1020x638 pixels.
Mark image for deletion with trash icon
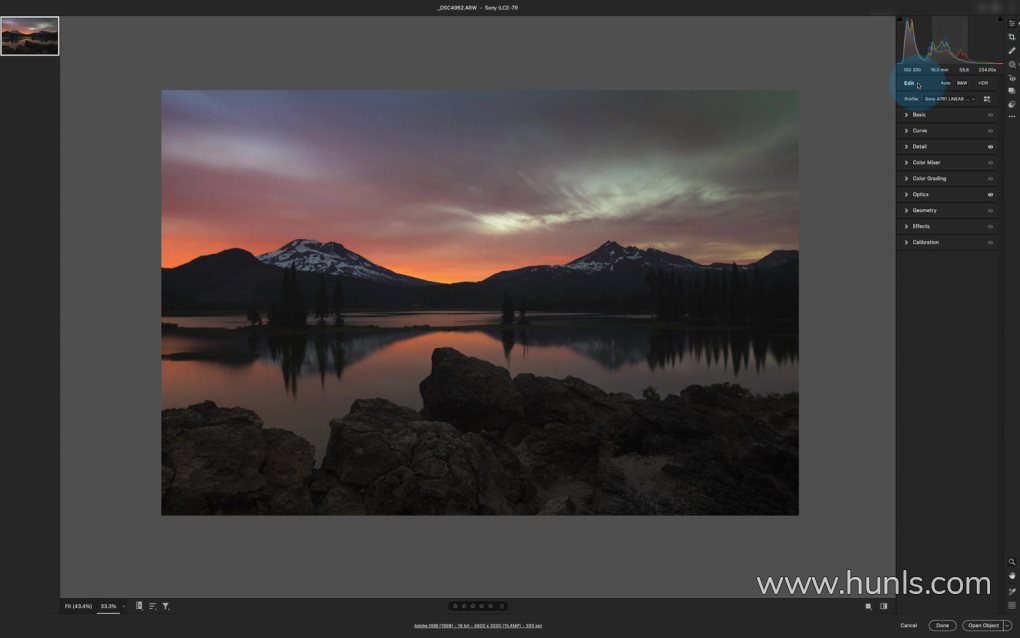point(502,605)
